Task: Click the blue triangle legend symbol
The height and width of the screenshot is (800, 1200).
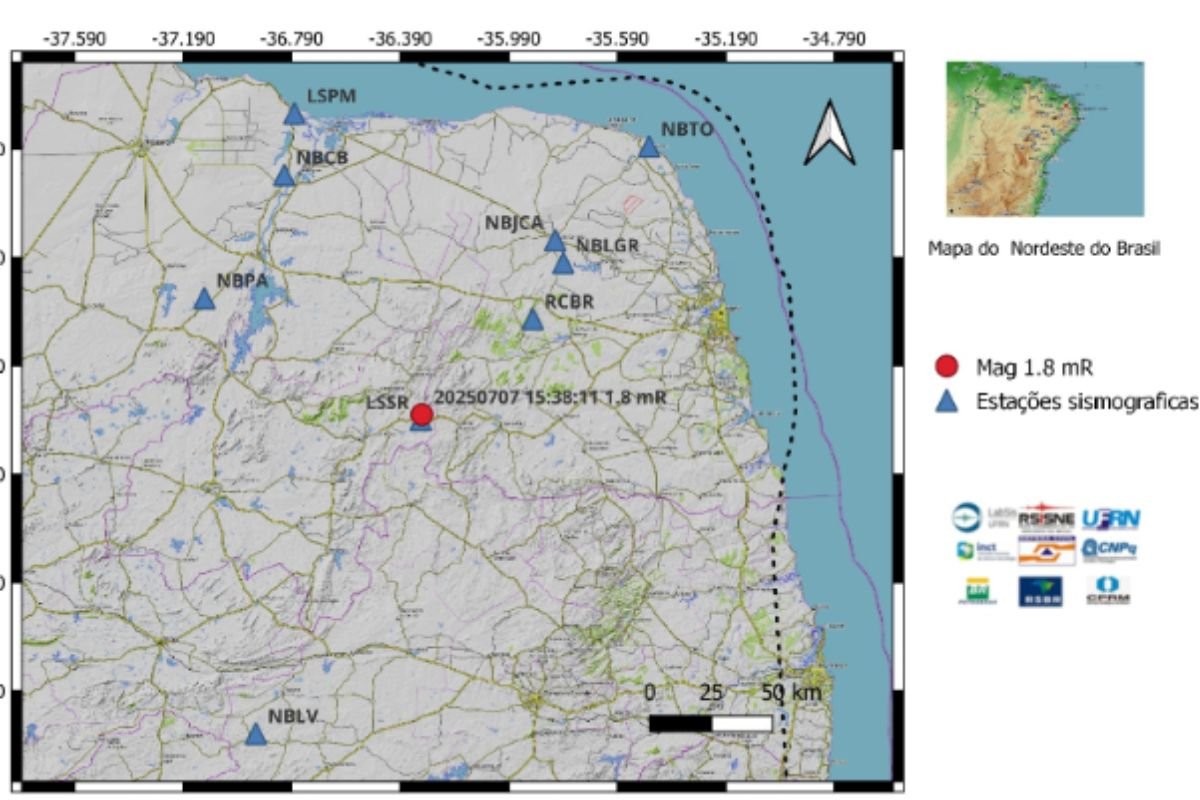Action: point(950,402)
